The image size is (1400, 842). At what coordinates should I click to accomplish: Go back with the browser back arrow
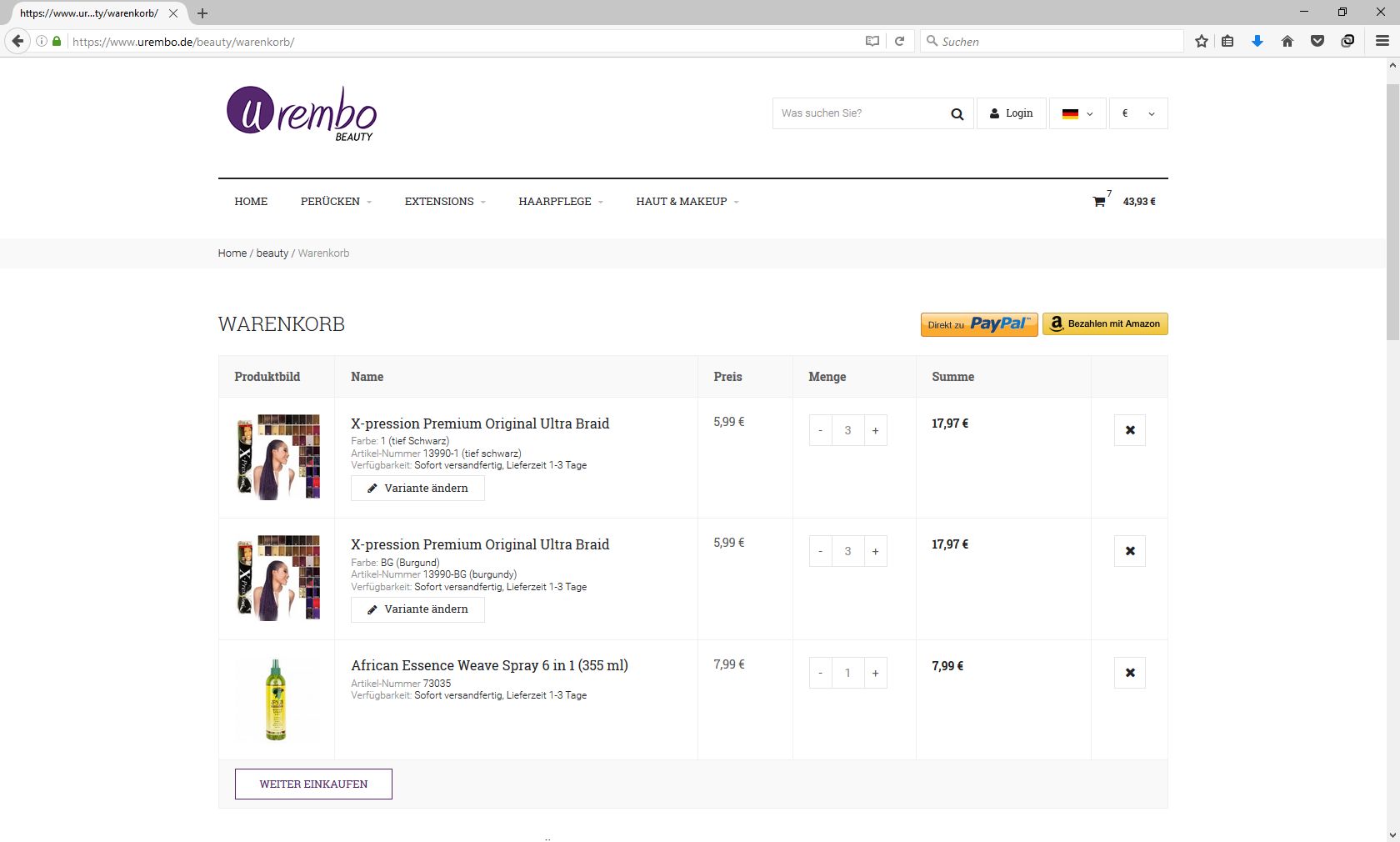coord(17,41)
